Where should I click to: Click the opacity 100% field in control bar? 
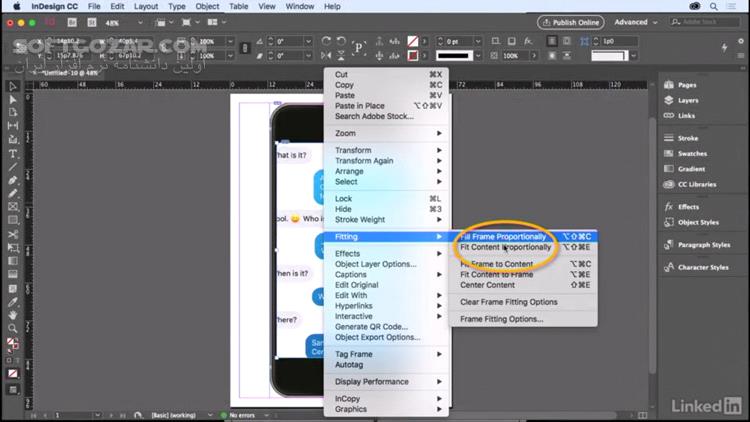[514, 56]
